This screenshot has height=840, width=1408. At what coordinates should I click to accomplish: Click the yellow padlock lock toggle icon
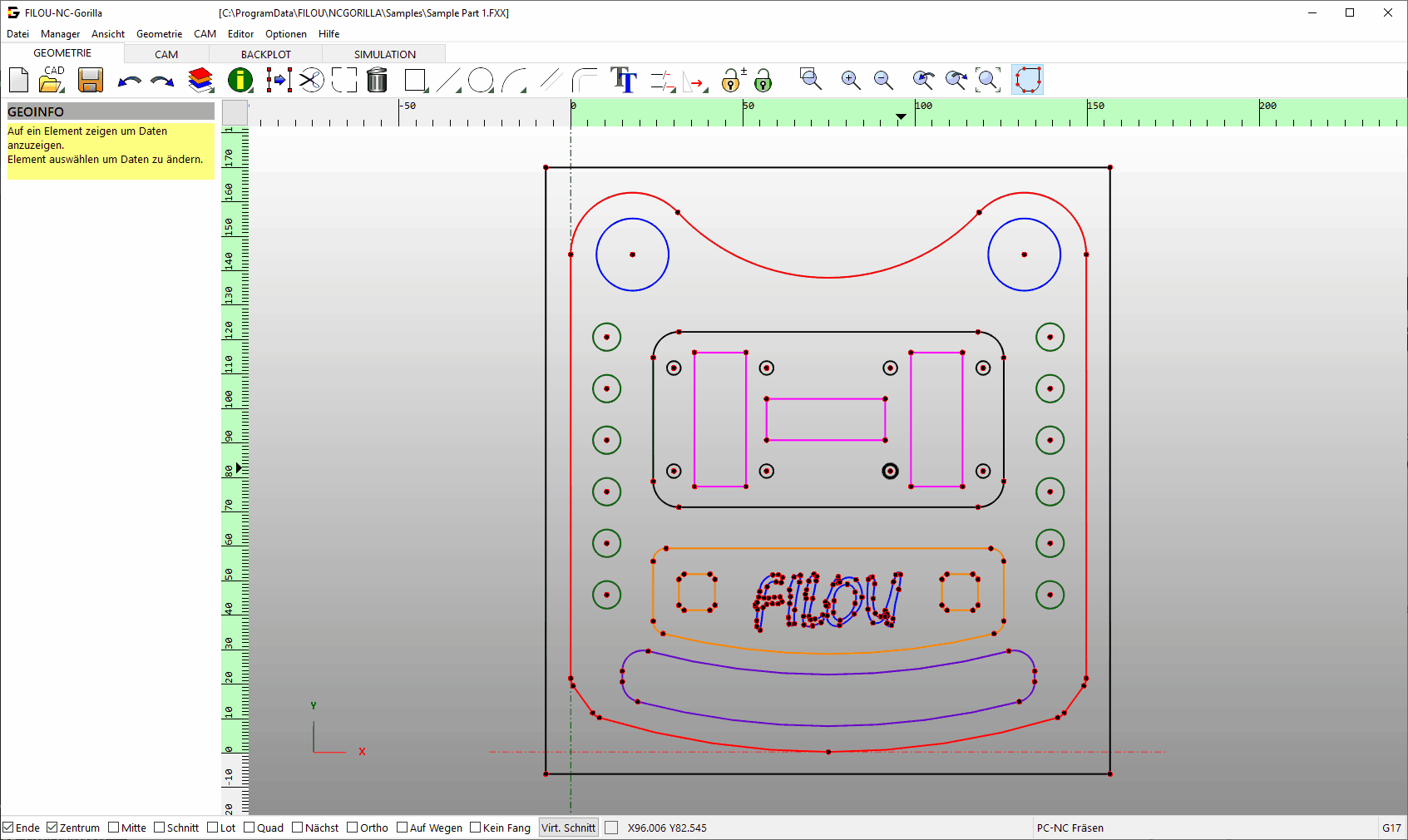click(732, 80)
